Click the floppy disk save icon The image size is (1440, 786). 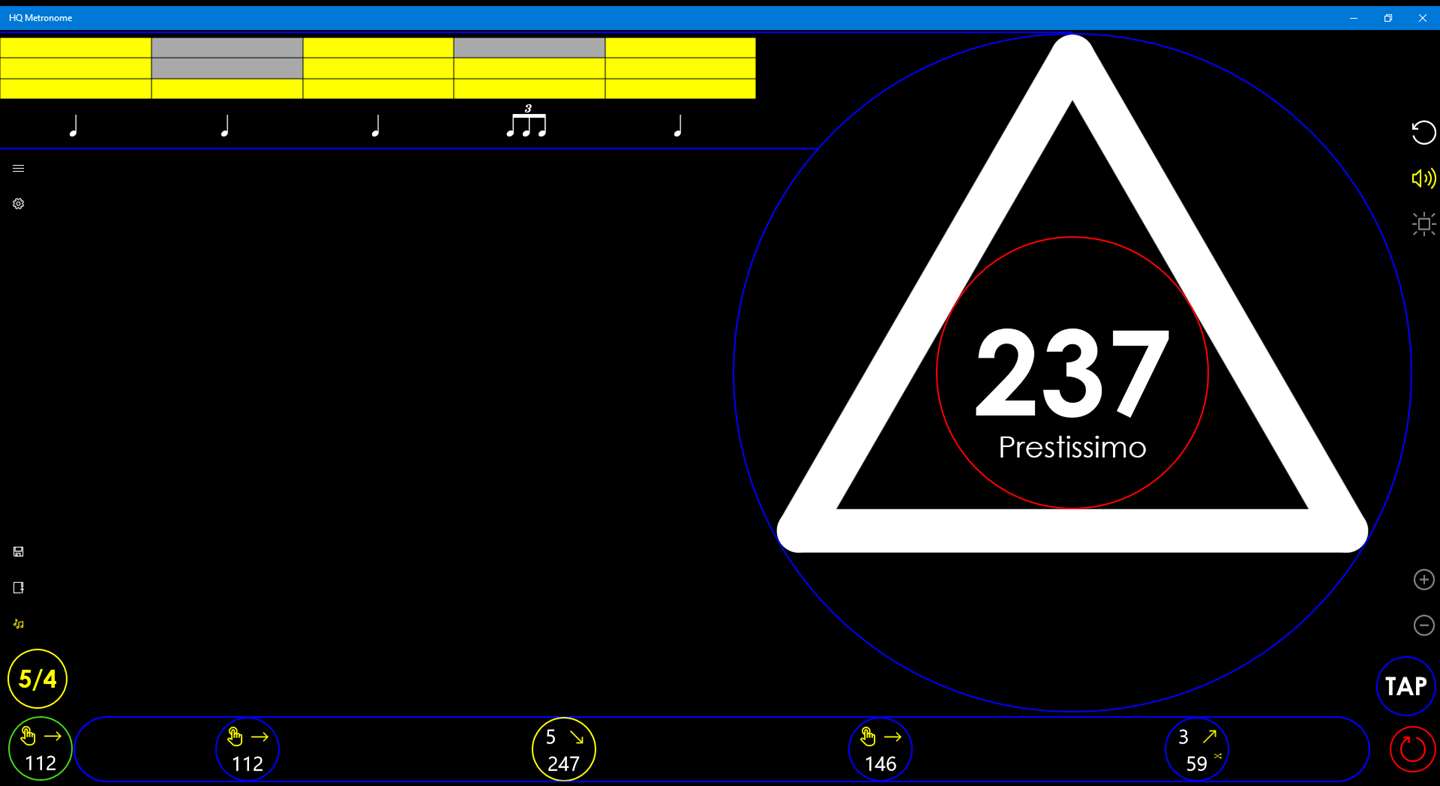coord(18,552)
